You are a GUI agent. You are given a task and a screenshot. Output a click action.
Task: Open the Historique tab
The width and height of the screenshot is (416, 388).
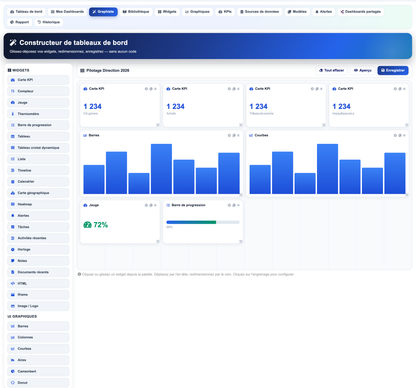pyautogui.click(x=49, y=22)
